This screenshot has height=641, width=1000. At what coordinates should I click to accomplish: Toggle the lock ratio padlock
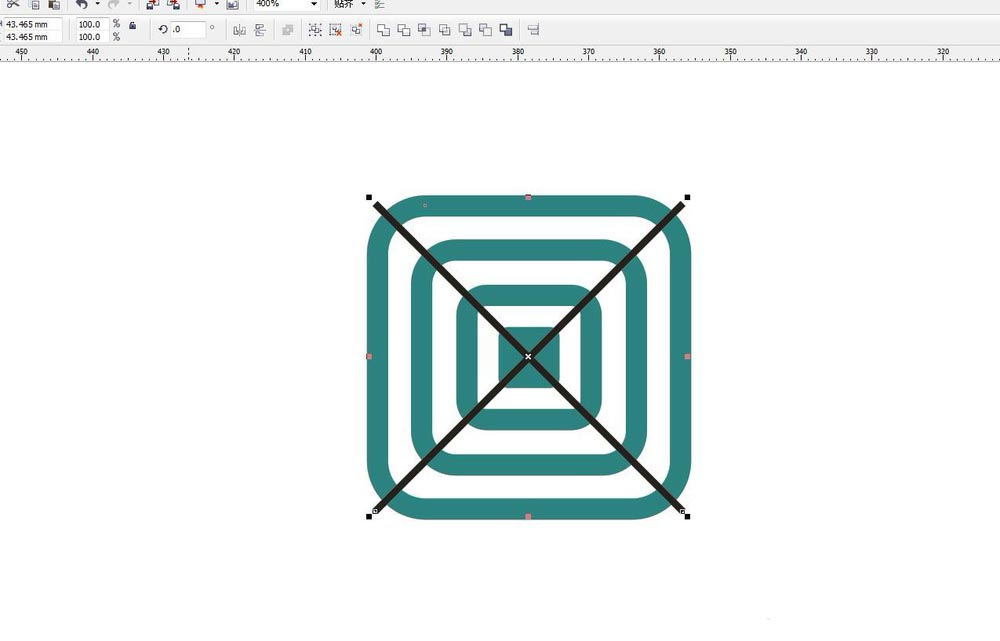click(x=133, y=26)
